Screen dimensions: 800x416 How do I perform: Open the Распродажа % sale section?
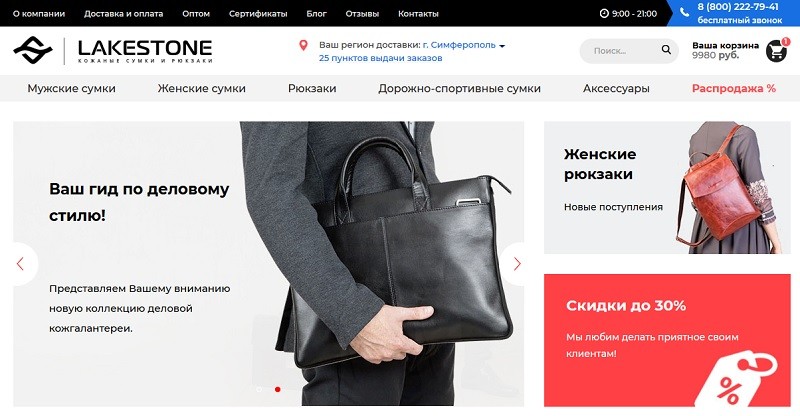[734, 88]
